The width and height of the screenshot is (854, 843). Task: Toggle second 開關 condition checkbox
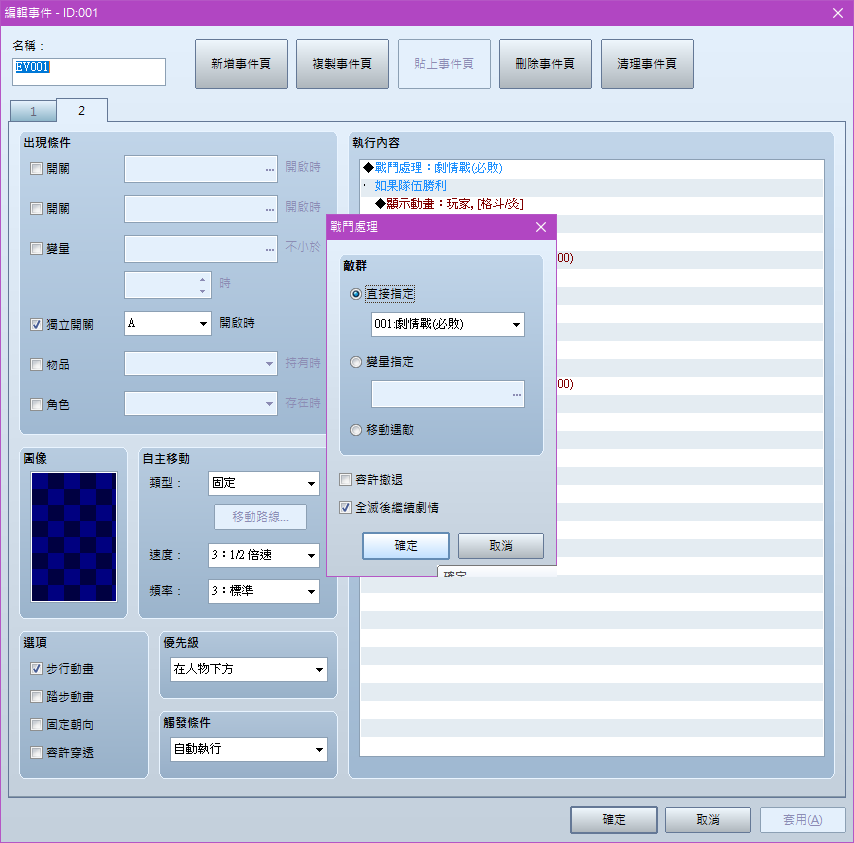point(36,209)
